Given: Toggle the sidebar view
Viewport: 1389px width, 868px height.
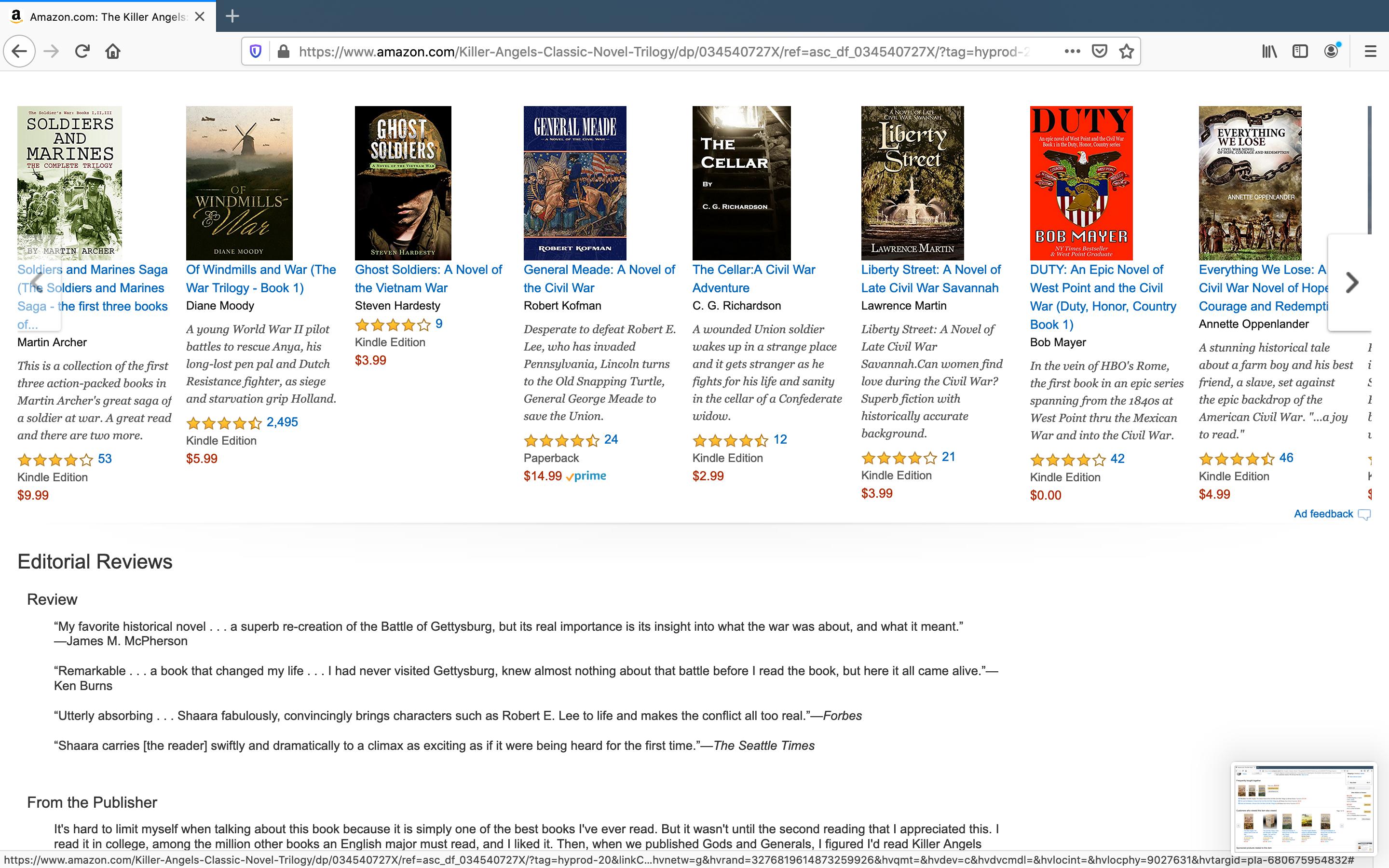Looking at the screenshot, I should pyautogui.click(x=1300, y=52).
